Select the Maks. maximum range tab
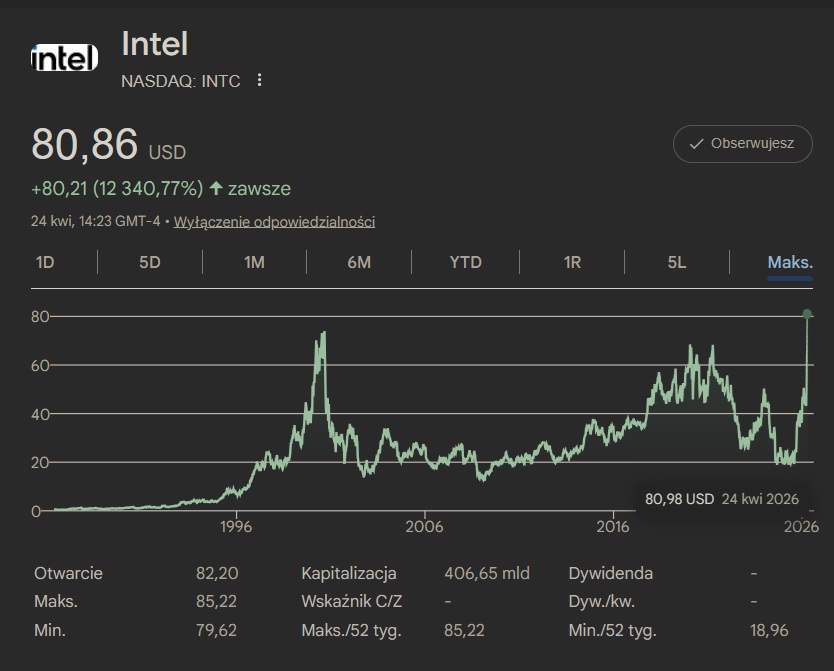Viewport: 834px width, 671px height. tap(790, 262)
